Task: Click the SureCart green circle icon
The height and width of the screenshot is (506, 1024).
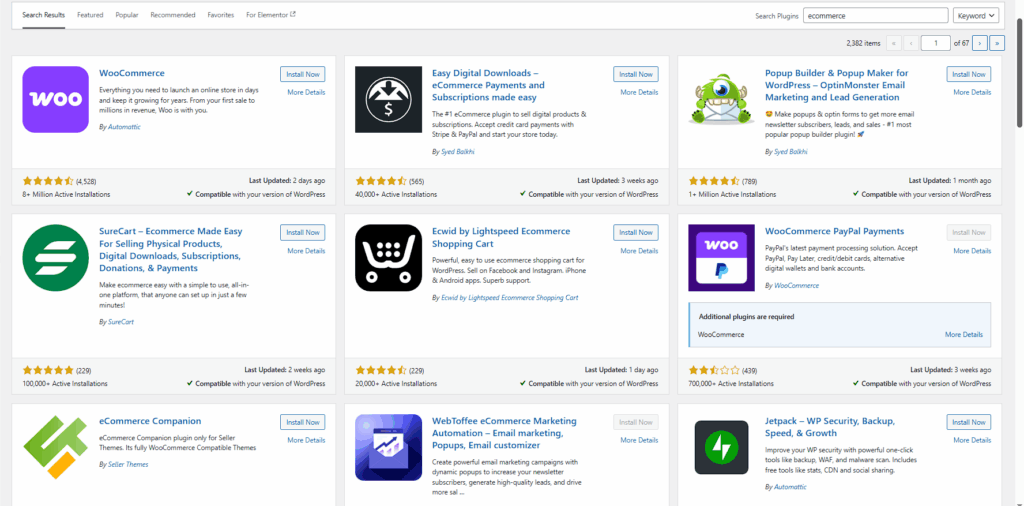Action: point(56,258)
